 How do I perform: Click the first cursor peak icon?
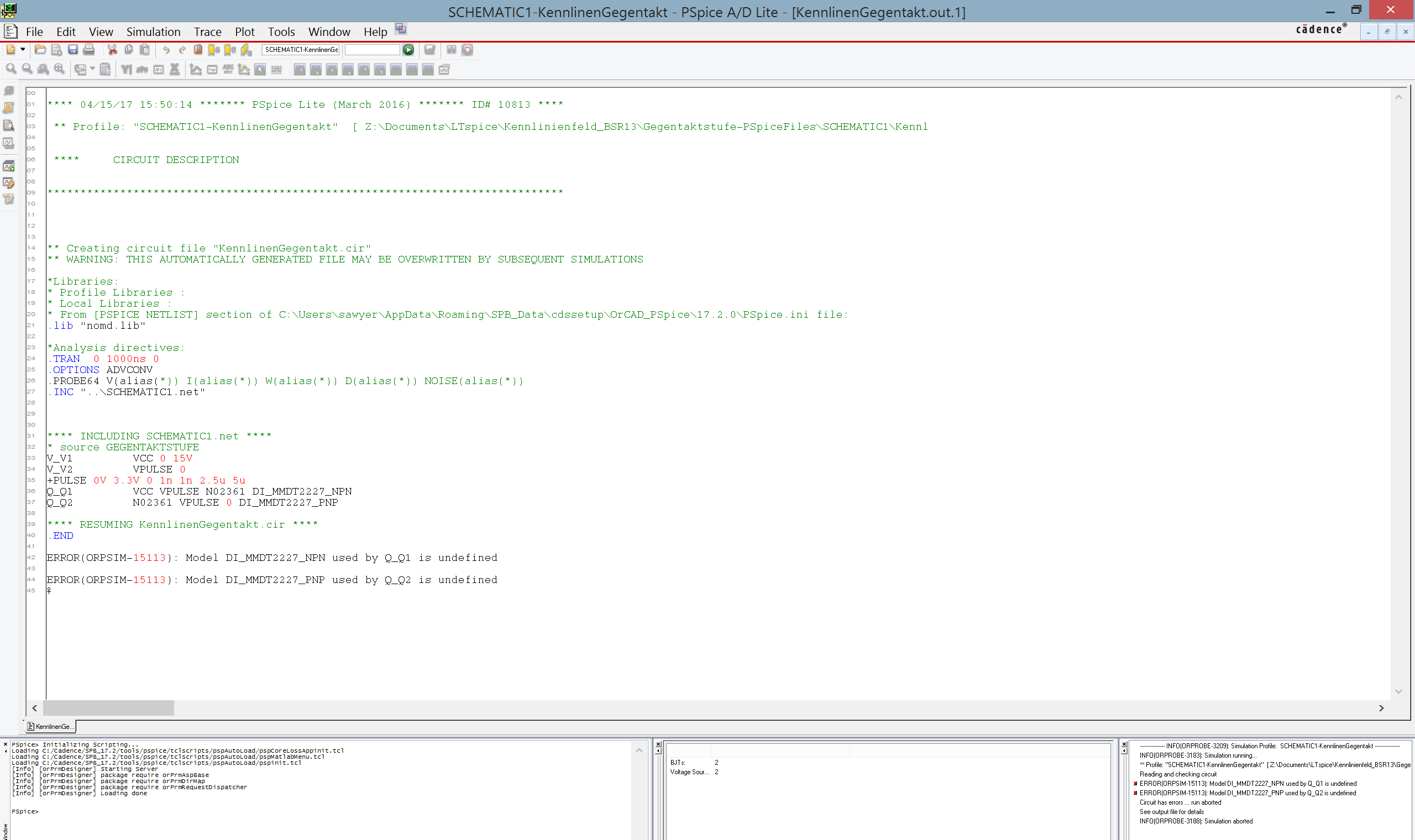300,69
